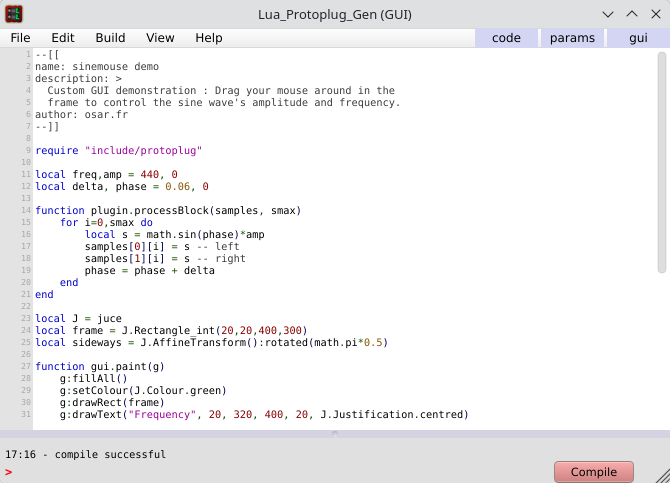This screenshot has width=670, height=483.
Task: Click the vertical scrollbar of the code editor
Action: coord(662,162)
